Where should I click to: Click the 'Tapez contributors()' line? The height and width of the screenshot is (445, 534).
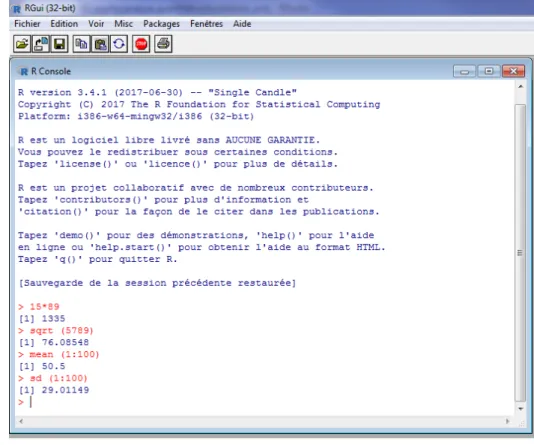[163, 200]
